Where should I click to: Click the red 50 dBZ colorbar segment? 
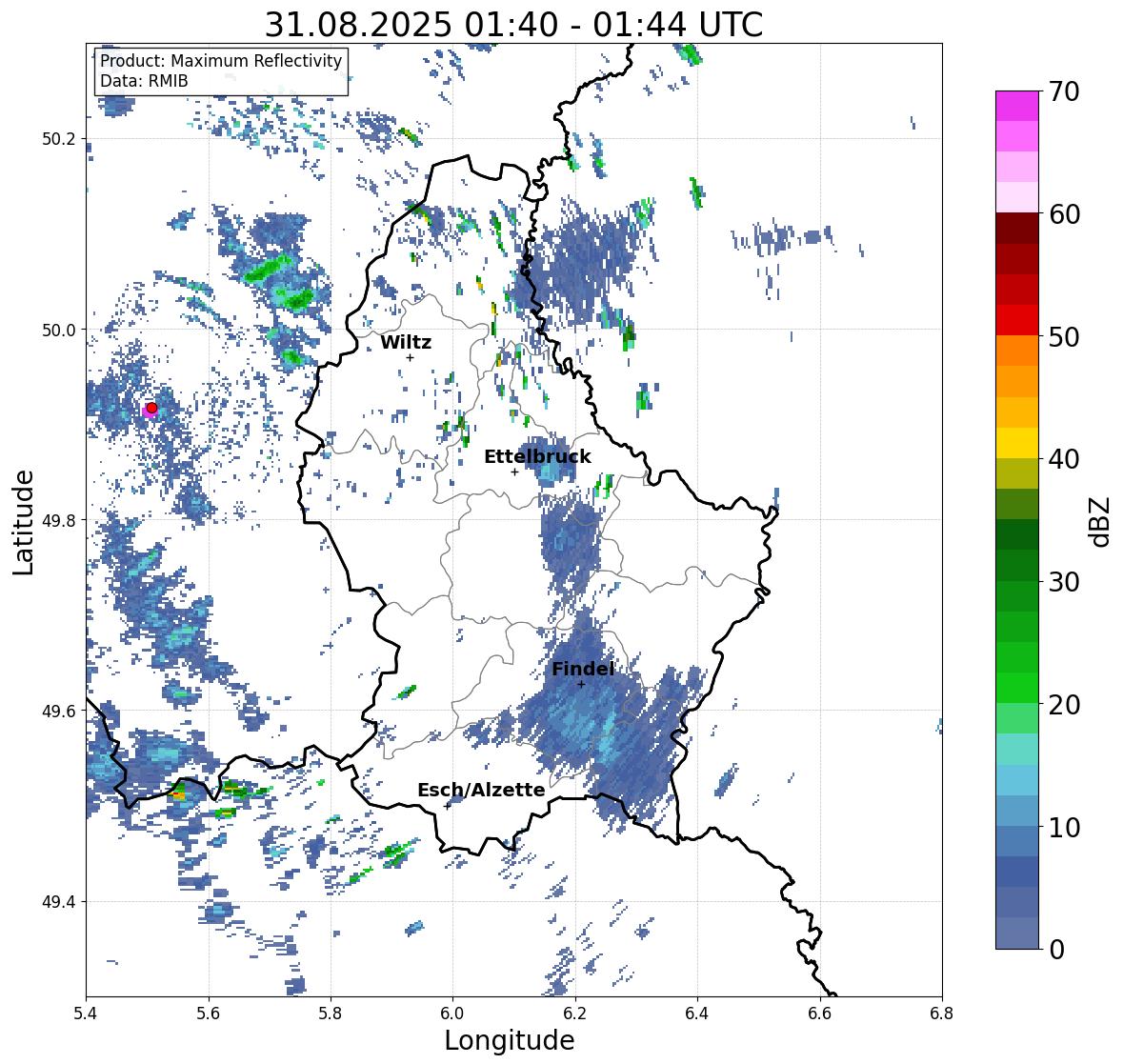1017,320
